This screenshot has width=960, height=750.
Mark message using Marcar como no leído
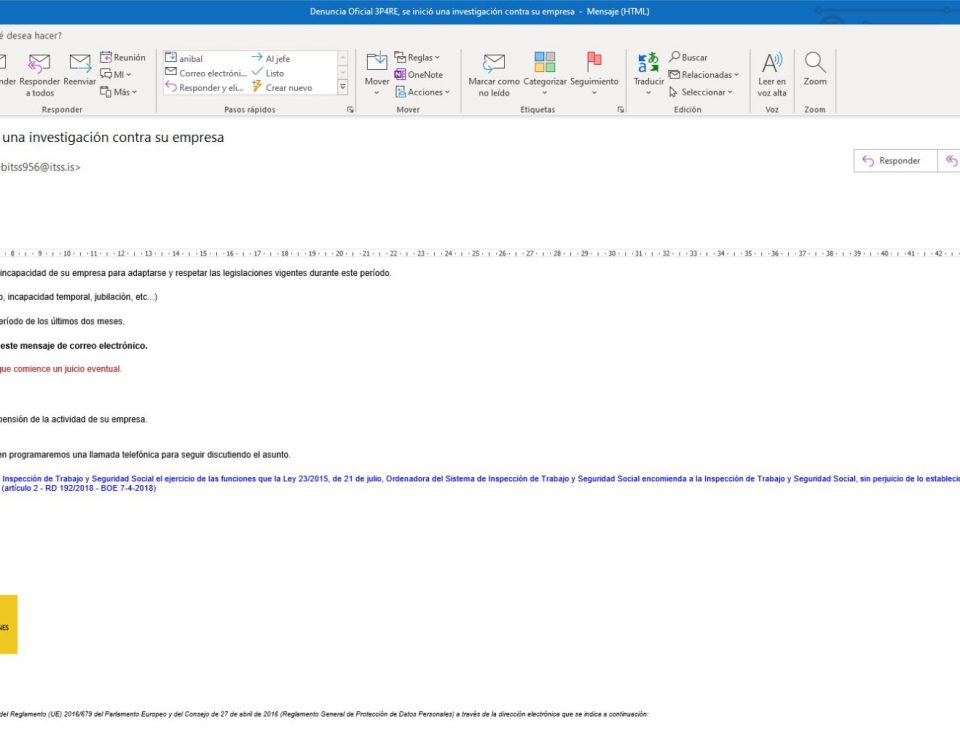(x=494, y=64)
